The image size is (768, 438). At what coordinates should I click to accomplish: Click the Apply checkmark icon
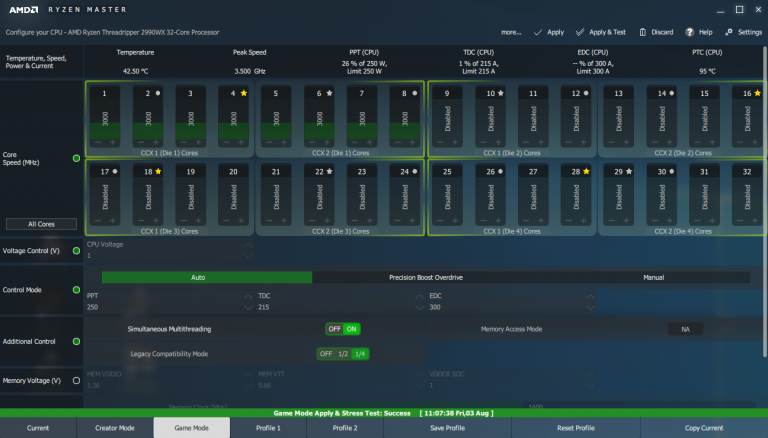point(538,32)
